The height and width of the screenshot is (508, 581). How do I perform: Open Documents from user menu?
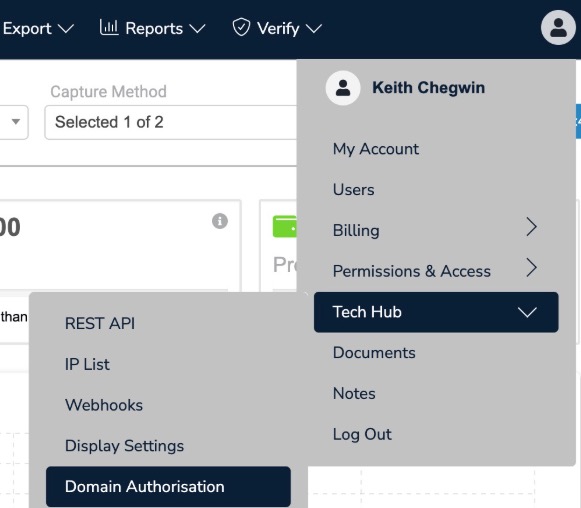(374, 353)
